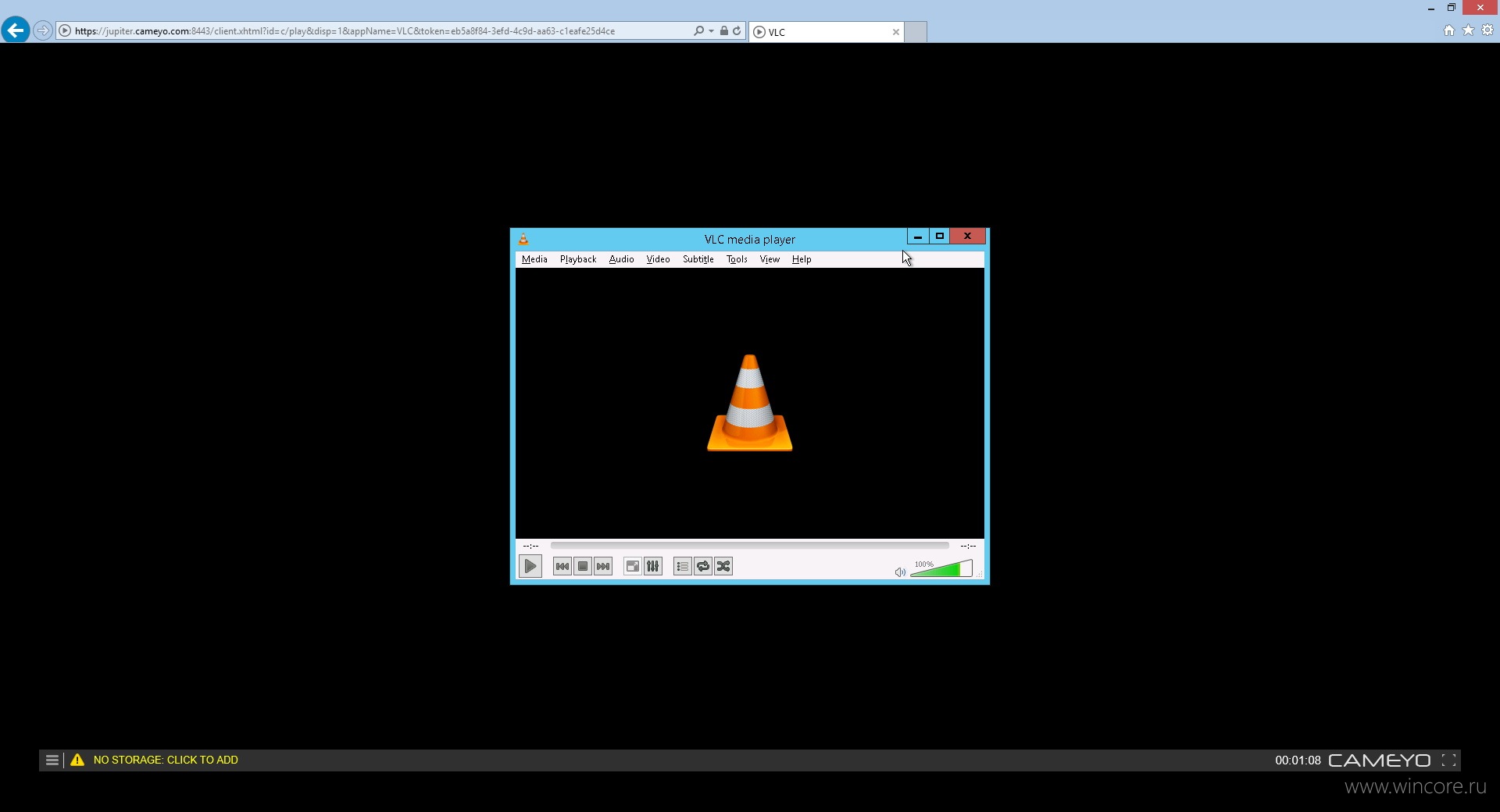Click the VLC seek bar
Viewport: 1500px width, 812px height.
[749, 545]
